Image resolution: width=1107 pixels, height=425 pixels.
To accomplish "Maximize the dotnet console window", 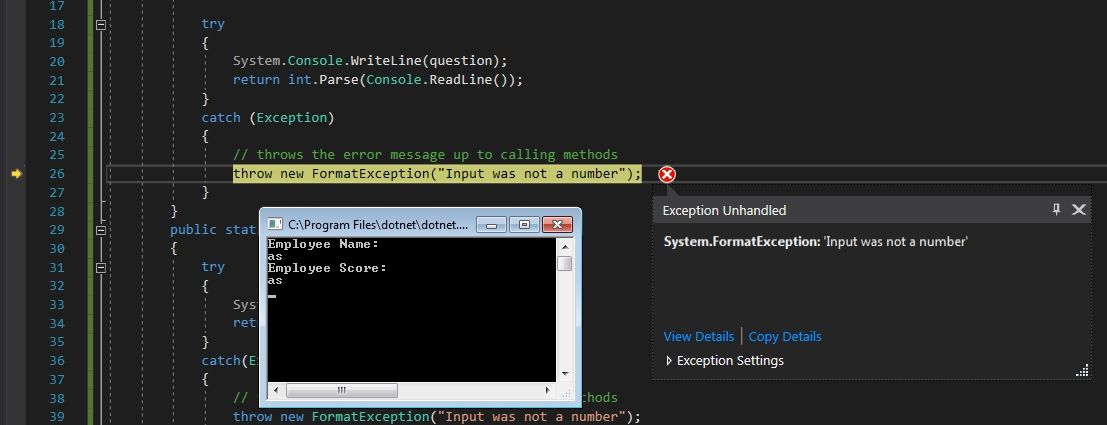I will 522,224.
